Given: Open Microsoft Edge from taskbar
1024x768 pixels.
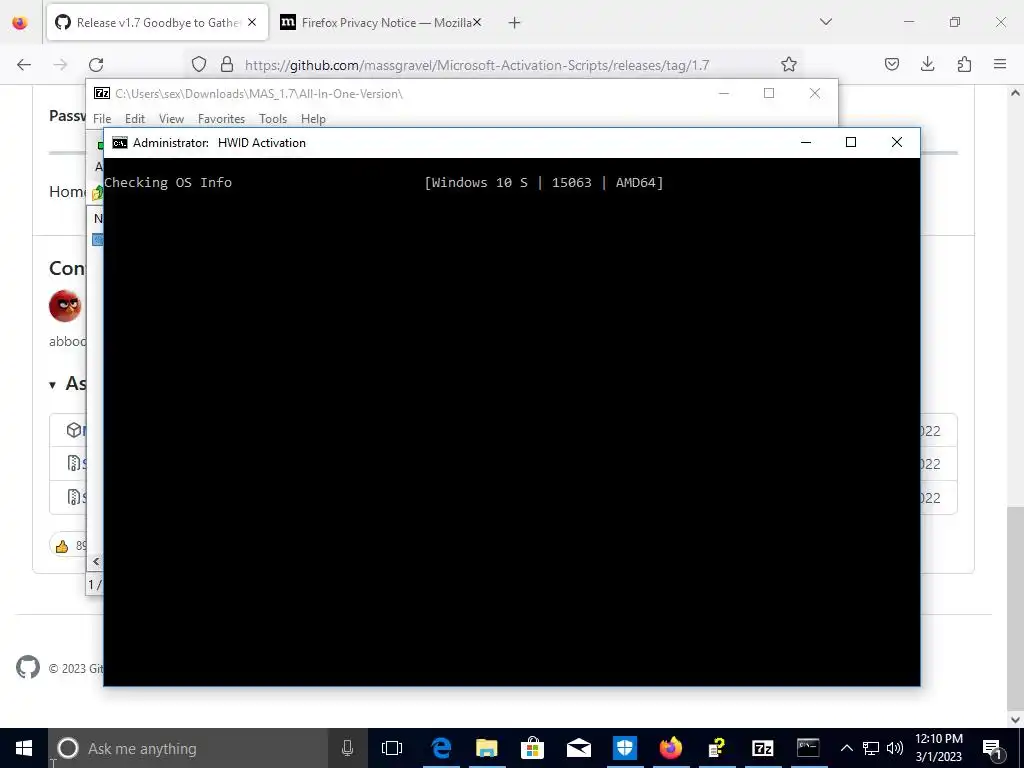Looking at the screenshot, I should click(441, 748).
